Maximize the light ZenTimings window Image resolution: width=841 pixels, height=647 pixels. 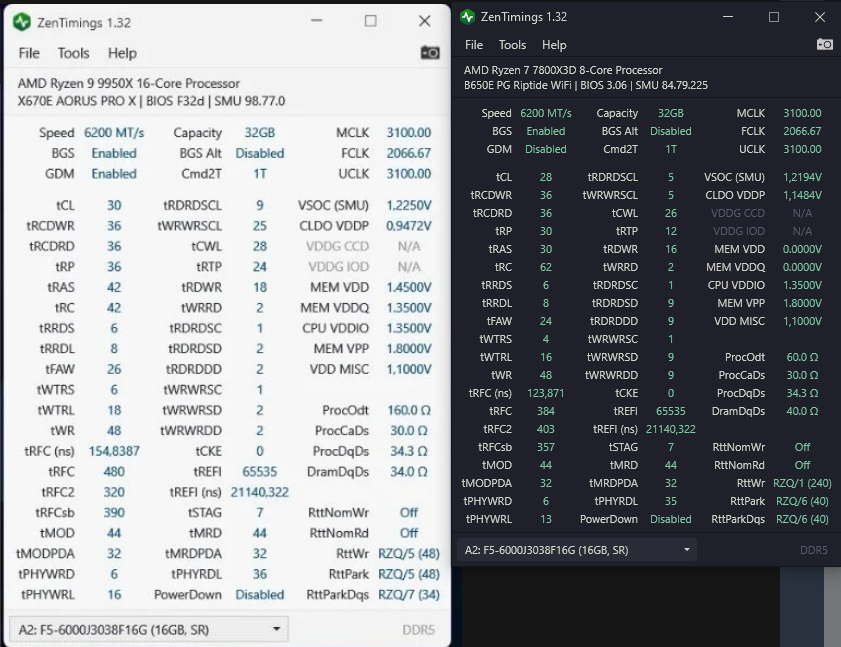[371, 21]
